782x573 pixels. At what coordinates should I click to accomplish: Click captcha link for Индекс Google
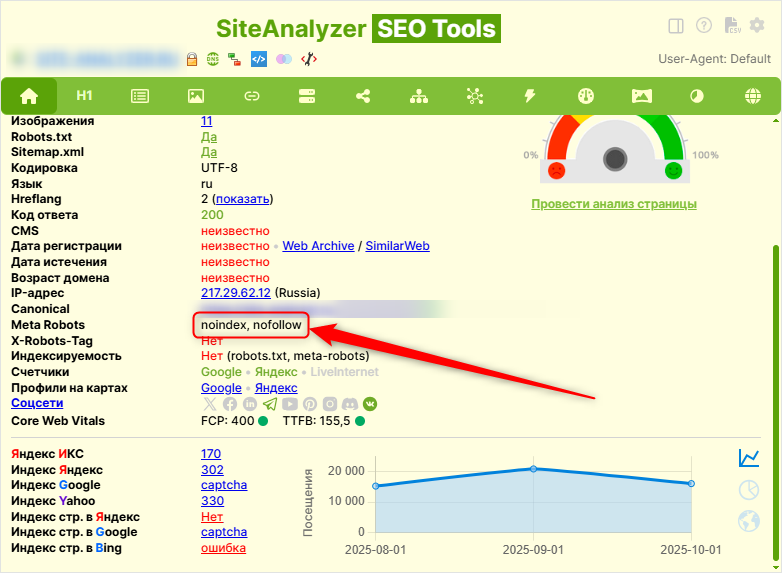224,485
